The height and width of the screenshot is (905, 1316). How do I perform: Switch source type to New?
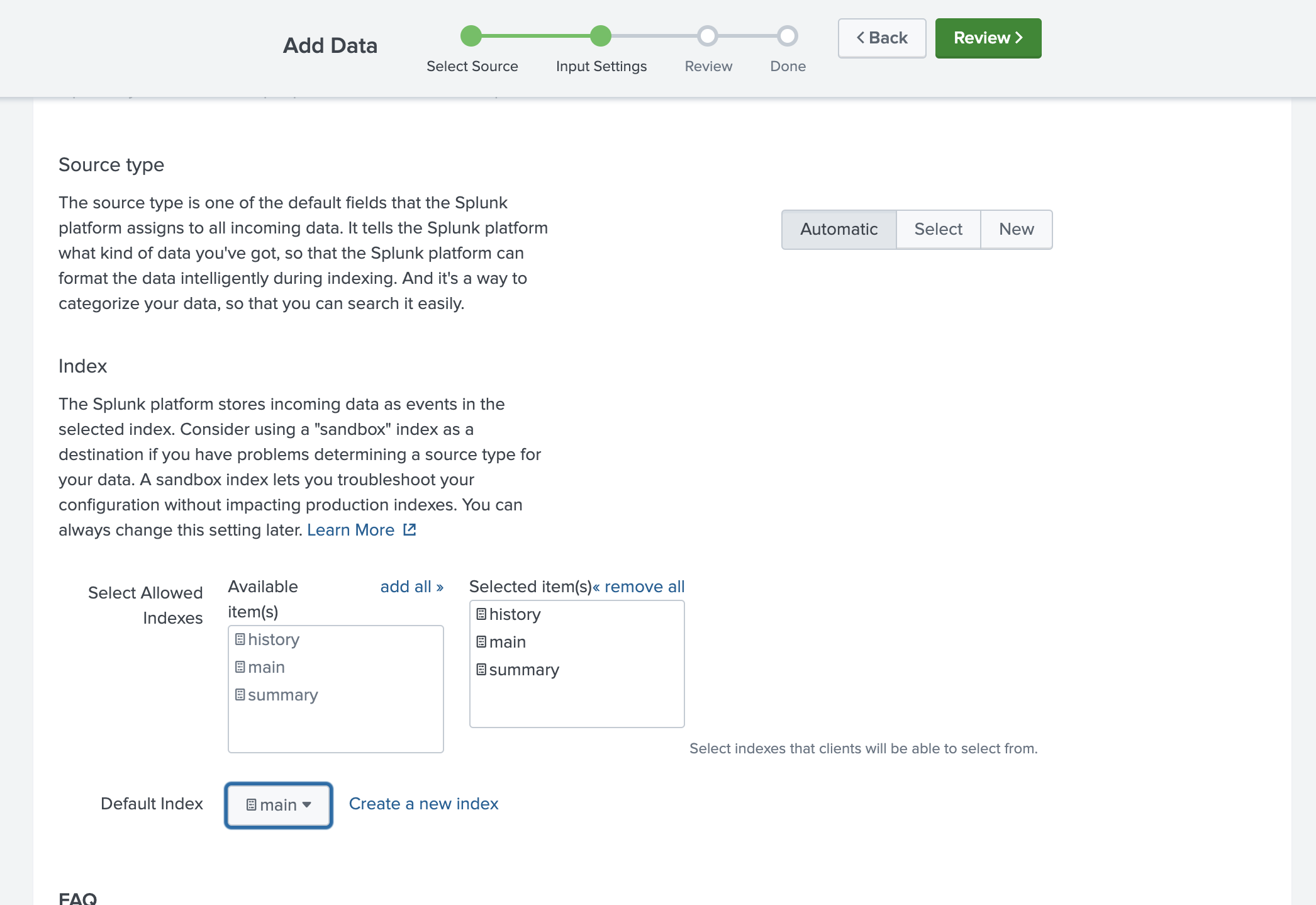pyautogui.click(x=1016, y=229)
